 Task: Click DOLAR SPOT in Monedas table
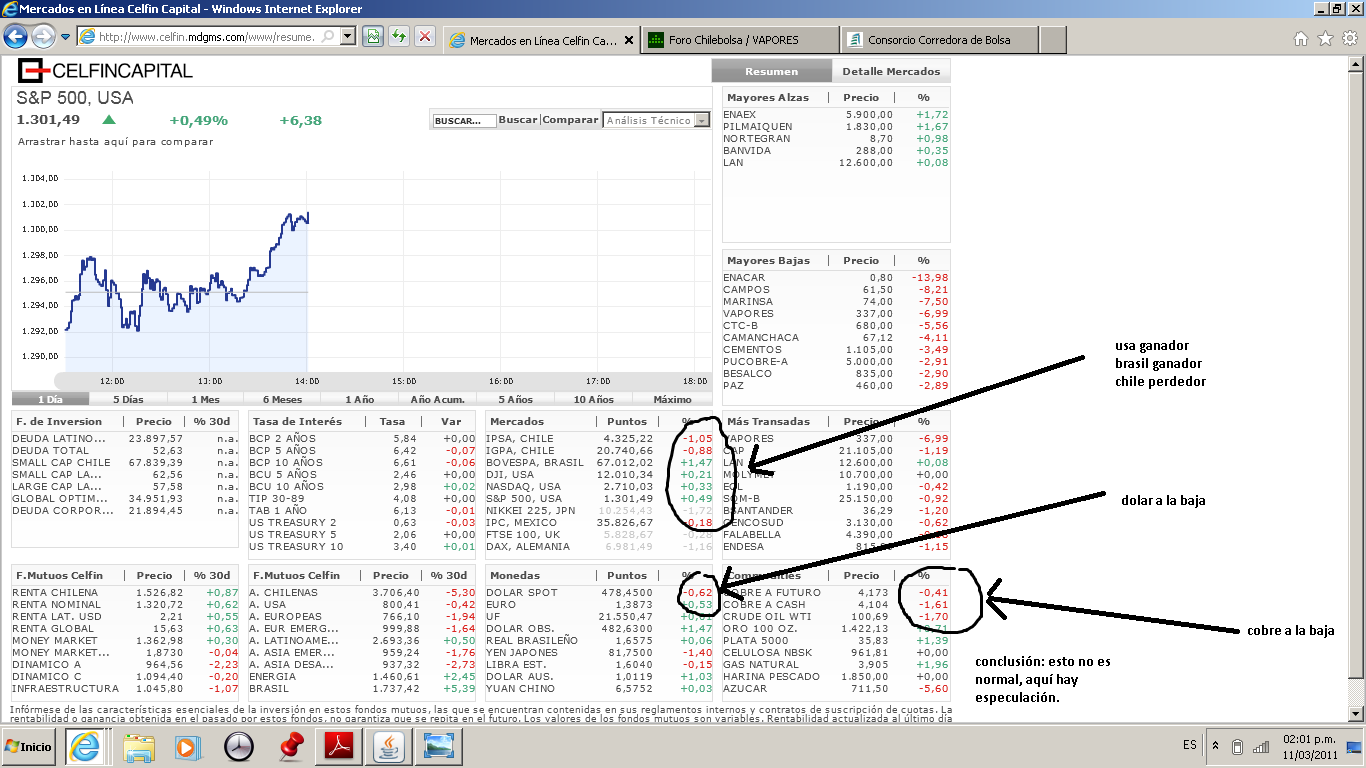point(520,593)
